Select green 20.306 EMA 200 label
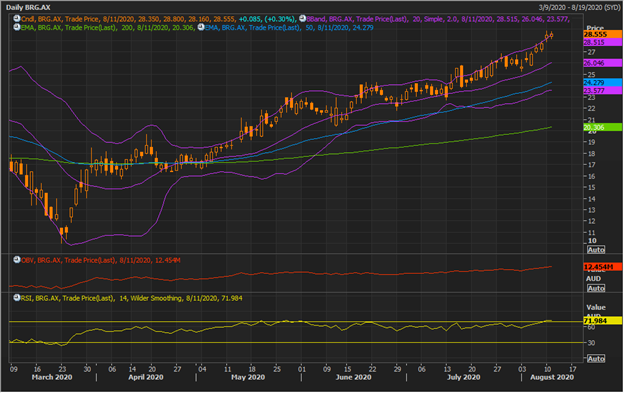Viewport: 624px width, 393px height. 603,127
